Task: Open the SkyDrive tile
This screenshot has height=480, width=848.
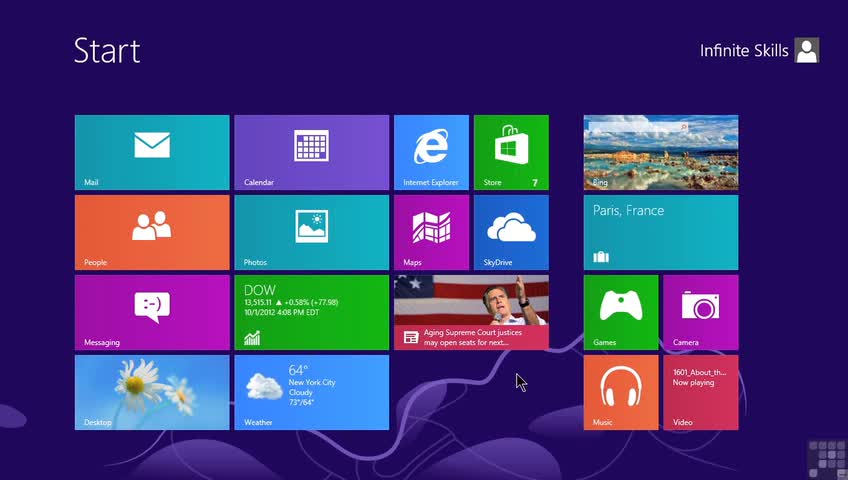Action: (511, 232)
